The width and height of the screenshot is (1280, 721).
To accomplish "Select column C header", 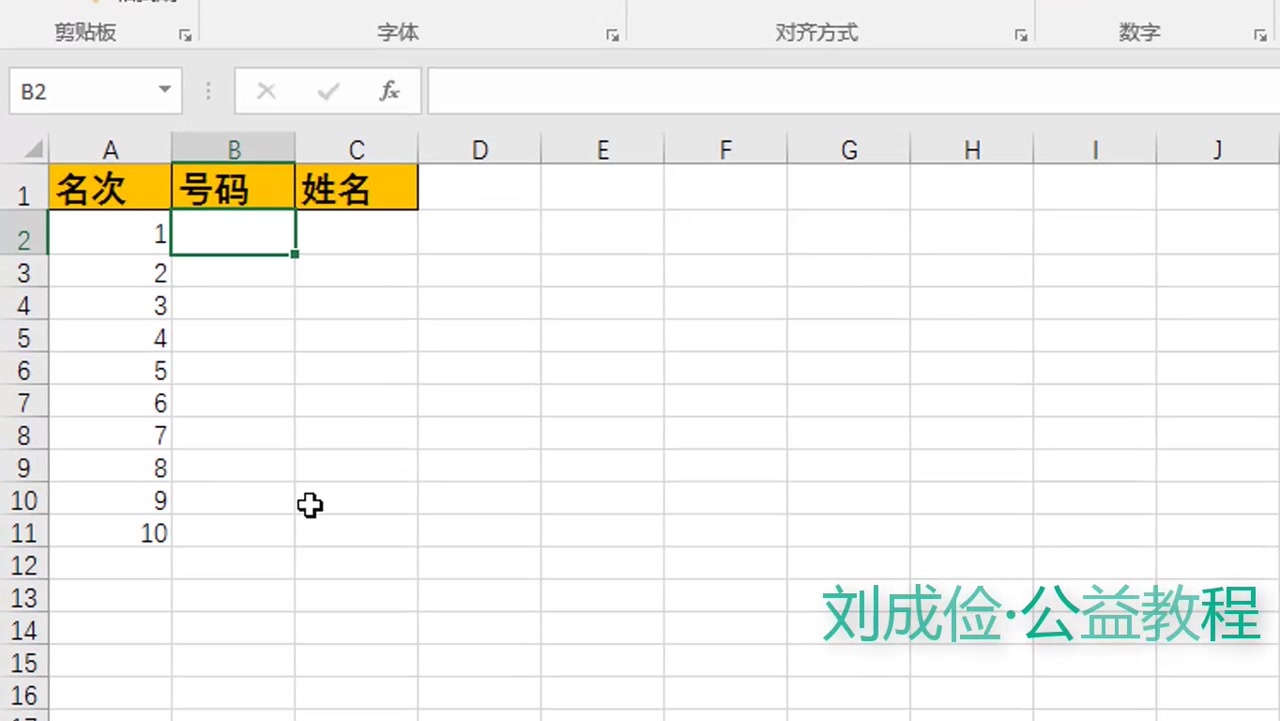I will tap(356, 150).
